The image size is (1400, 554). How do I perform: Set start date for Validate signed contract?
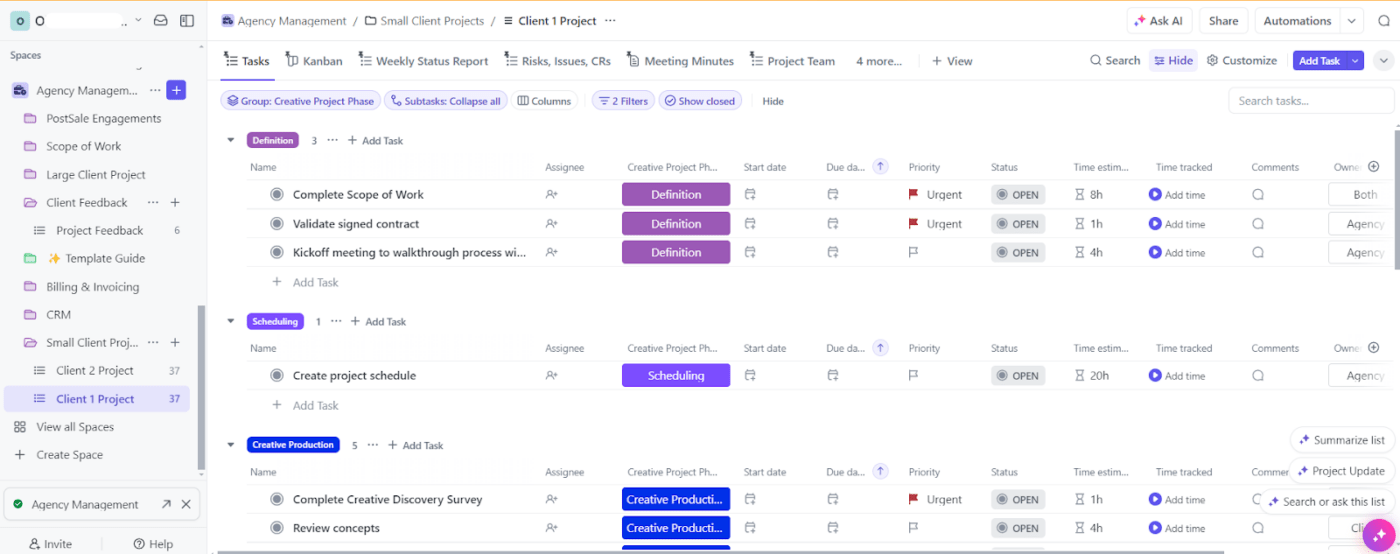pos(750,224)
